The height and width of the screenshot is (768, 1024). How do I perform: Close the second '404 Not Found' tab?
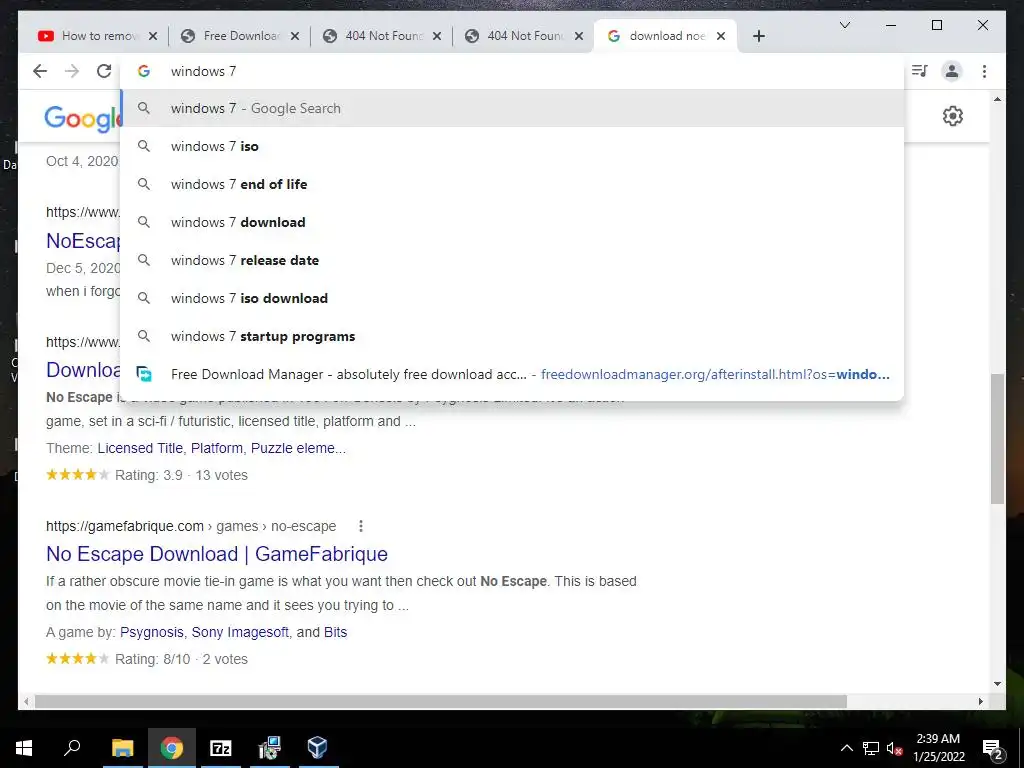[x=579, y=37]
